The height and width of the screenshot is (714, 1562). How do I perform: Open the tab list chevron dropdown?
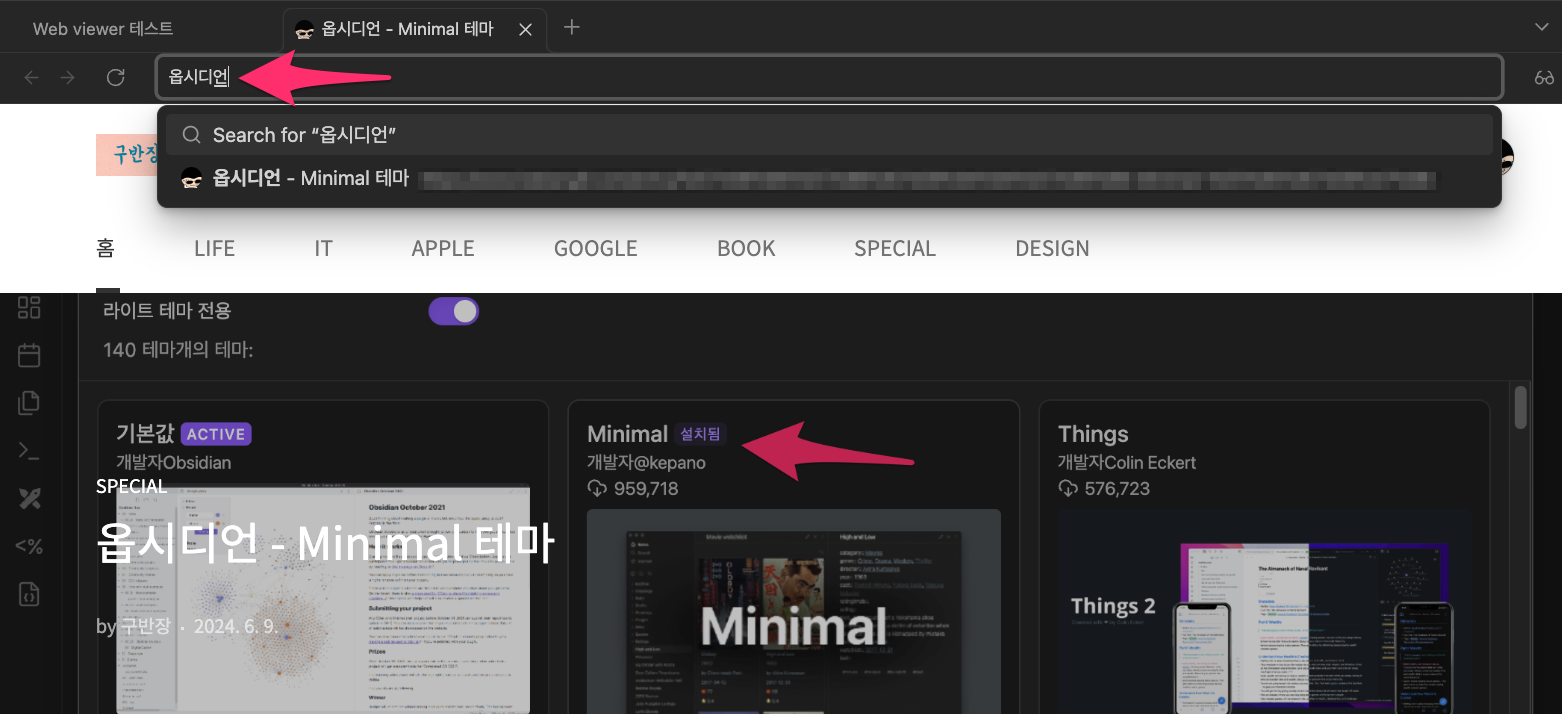tap(1541, 27)
